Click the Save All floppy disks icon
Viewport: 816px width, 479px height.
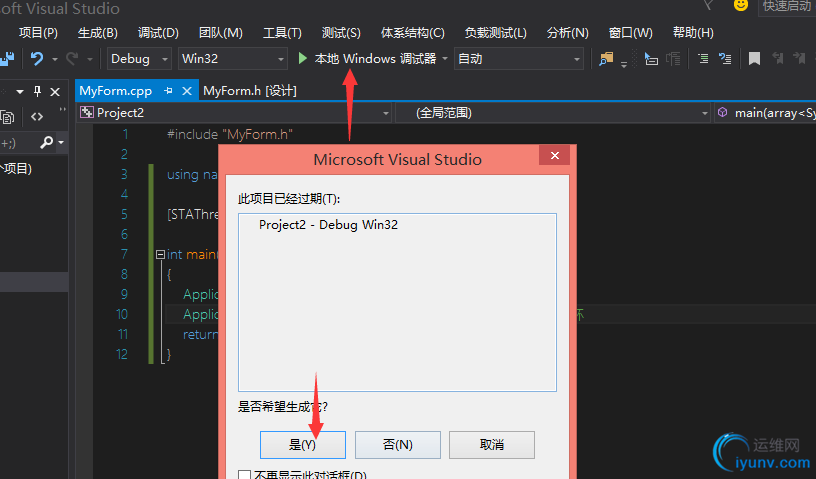pyautogui.click(x=7, y=59)
